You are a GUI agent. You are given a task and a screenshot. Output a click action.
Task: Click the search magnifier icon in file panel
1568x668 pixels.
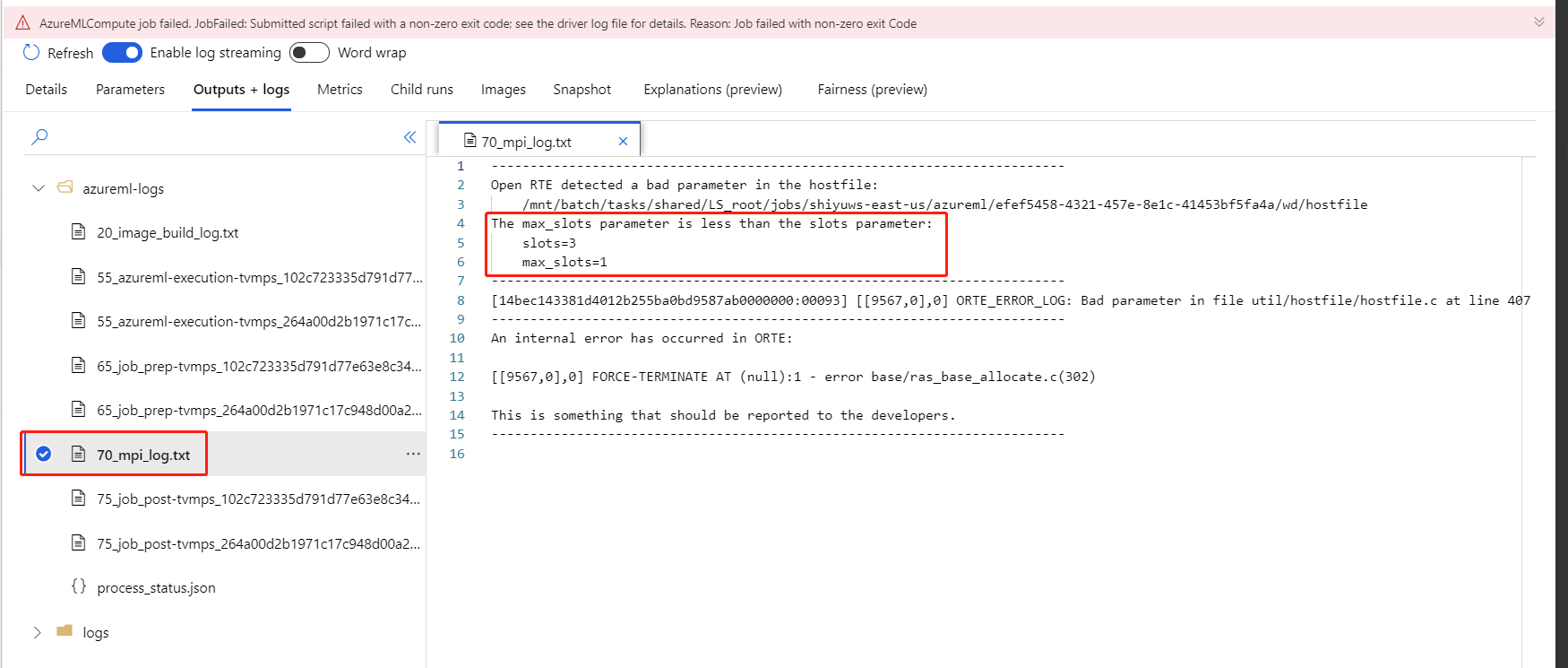click(39, 137)
